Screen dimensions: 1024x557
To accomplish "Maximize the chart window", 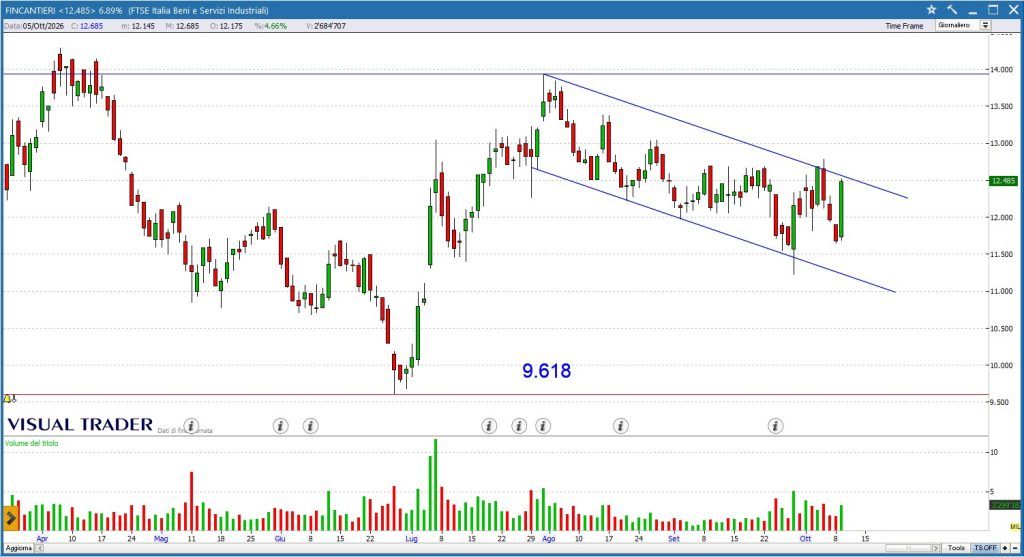I will point(993,9).
